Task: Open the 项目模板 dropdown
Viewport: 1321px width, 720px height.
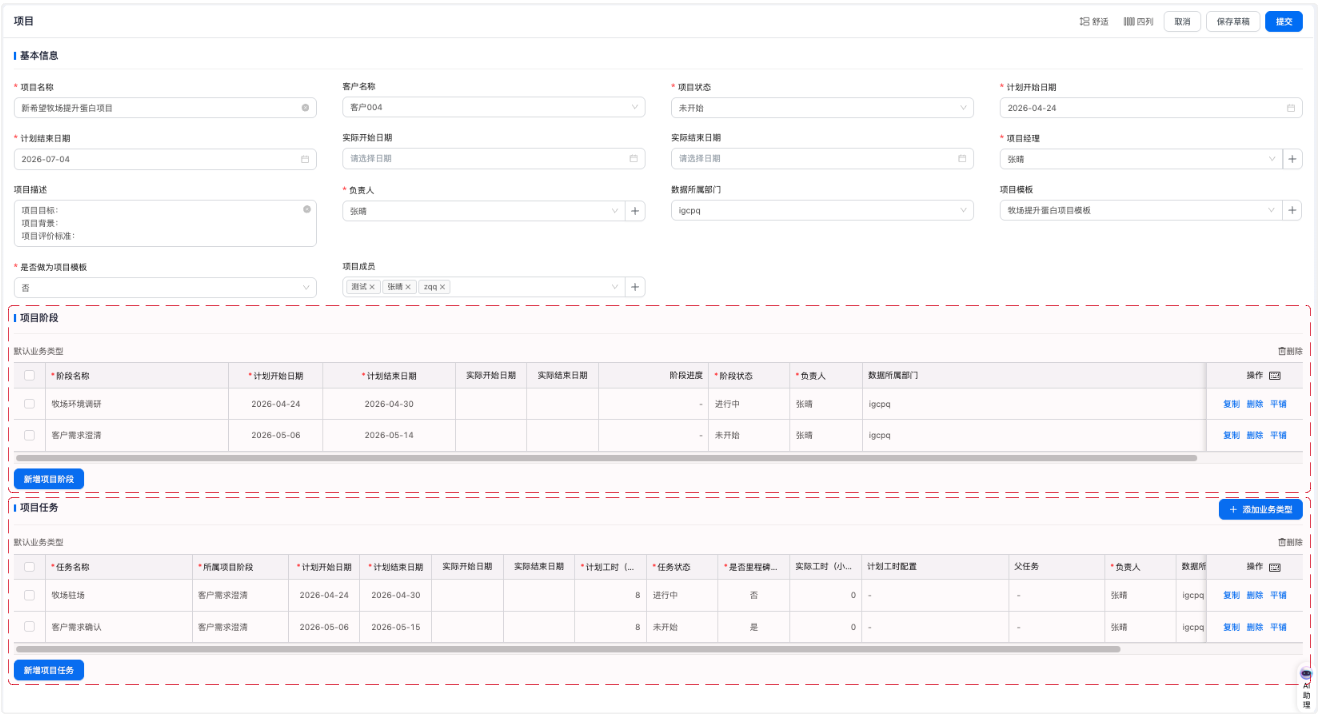Action: (1141, 210)
